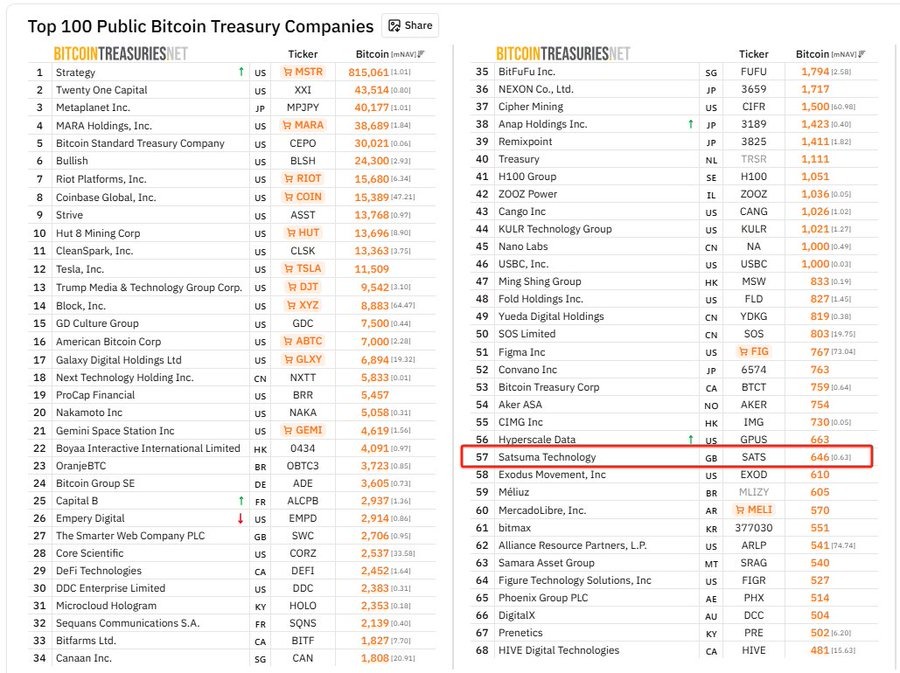This screenshot has height=673, width=900.
Task: Sort the left table by the Bitcoin column
Action: point(389,54)
